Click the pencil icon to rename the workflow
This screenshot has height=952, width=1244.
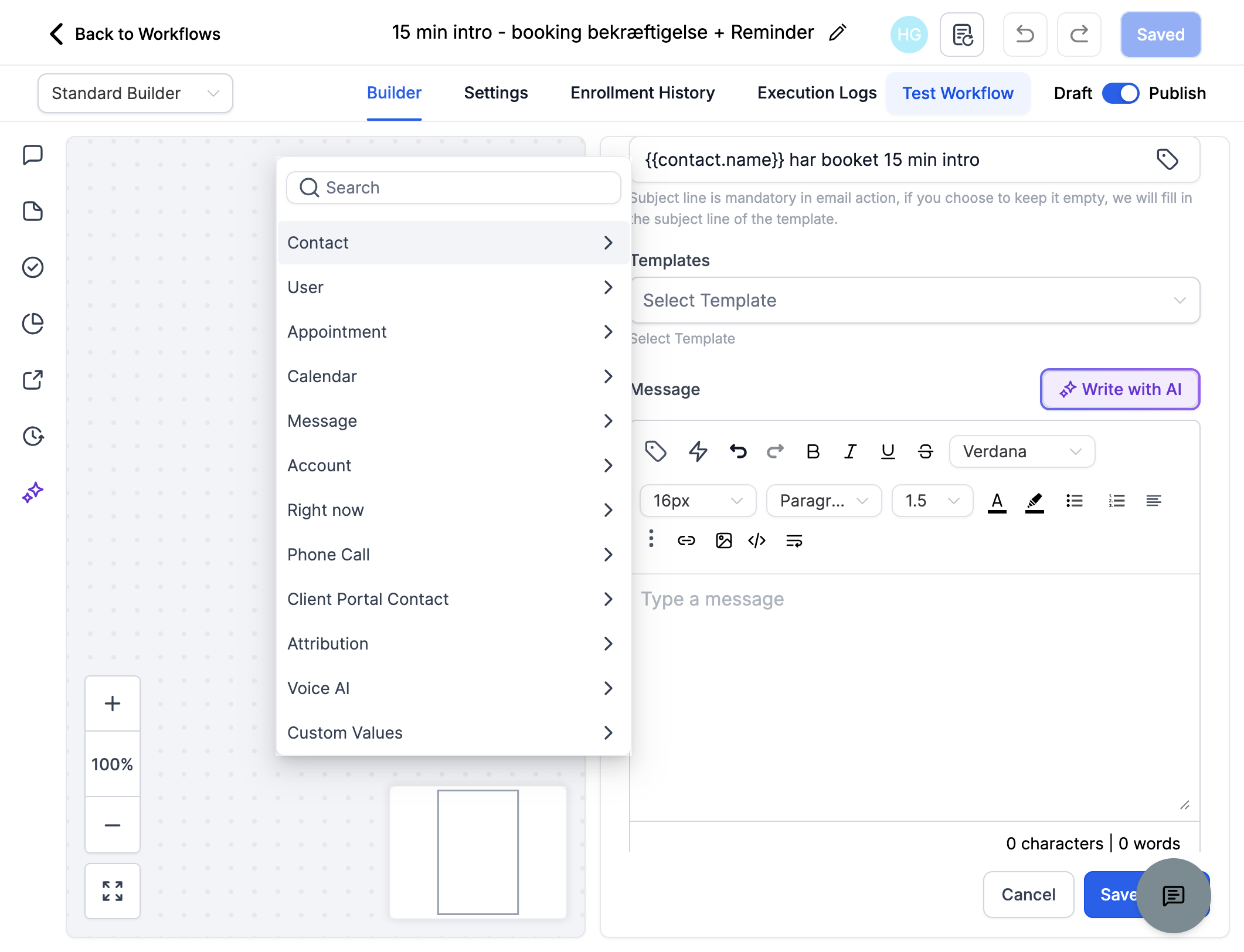click(838, 33)
